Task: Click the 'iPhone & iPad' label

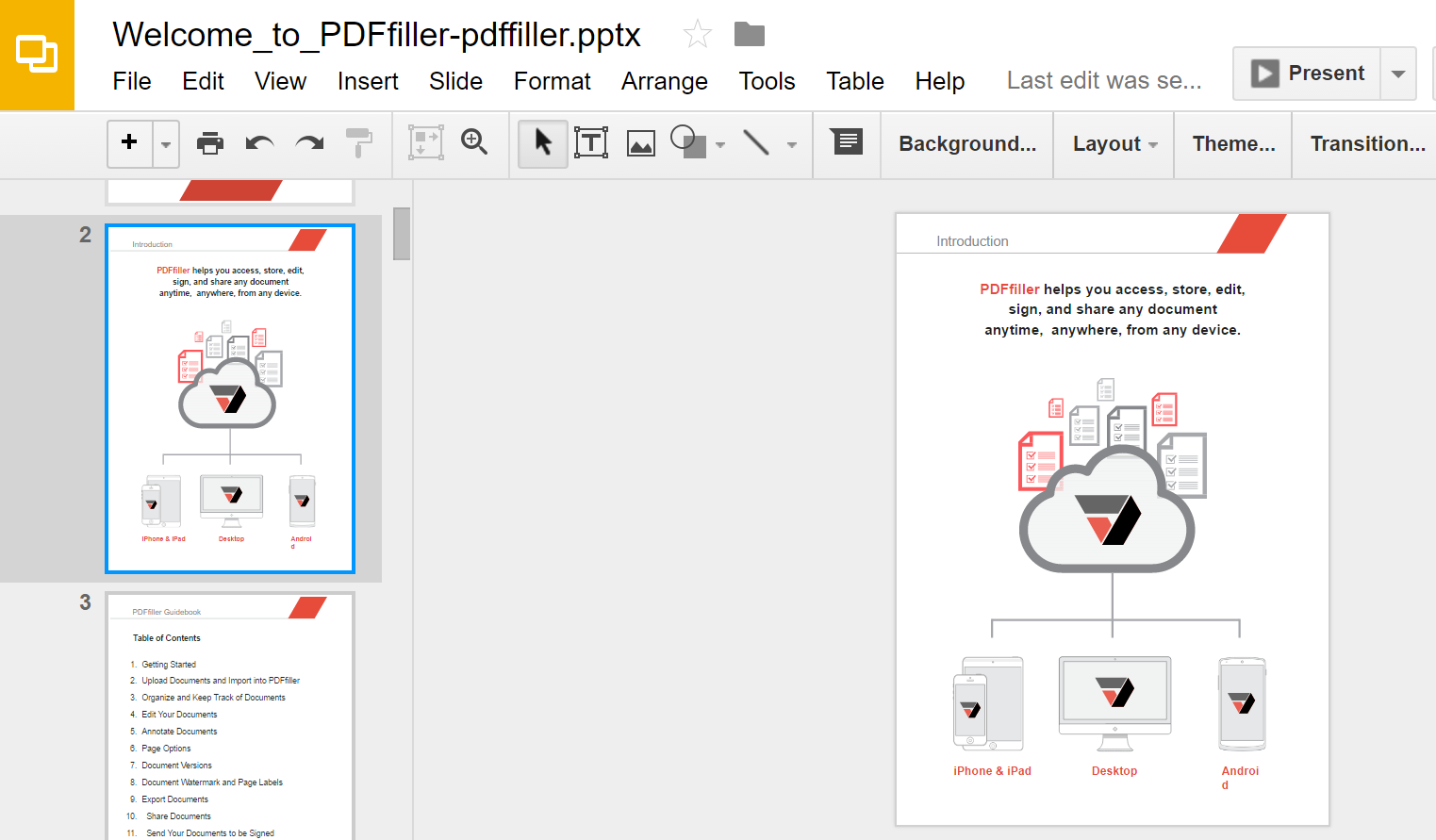Action: [x=992, y=771]
